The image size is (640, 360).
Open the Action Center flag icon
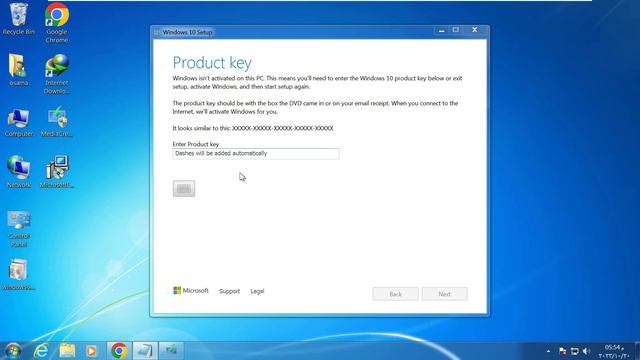[x=562, y=351]
